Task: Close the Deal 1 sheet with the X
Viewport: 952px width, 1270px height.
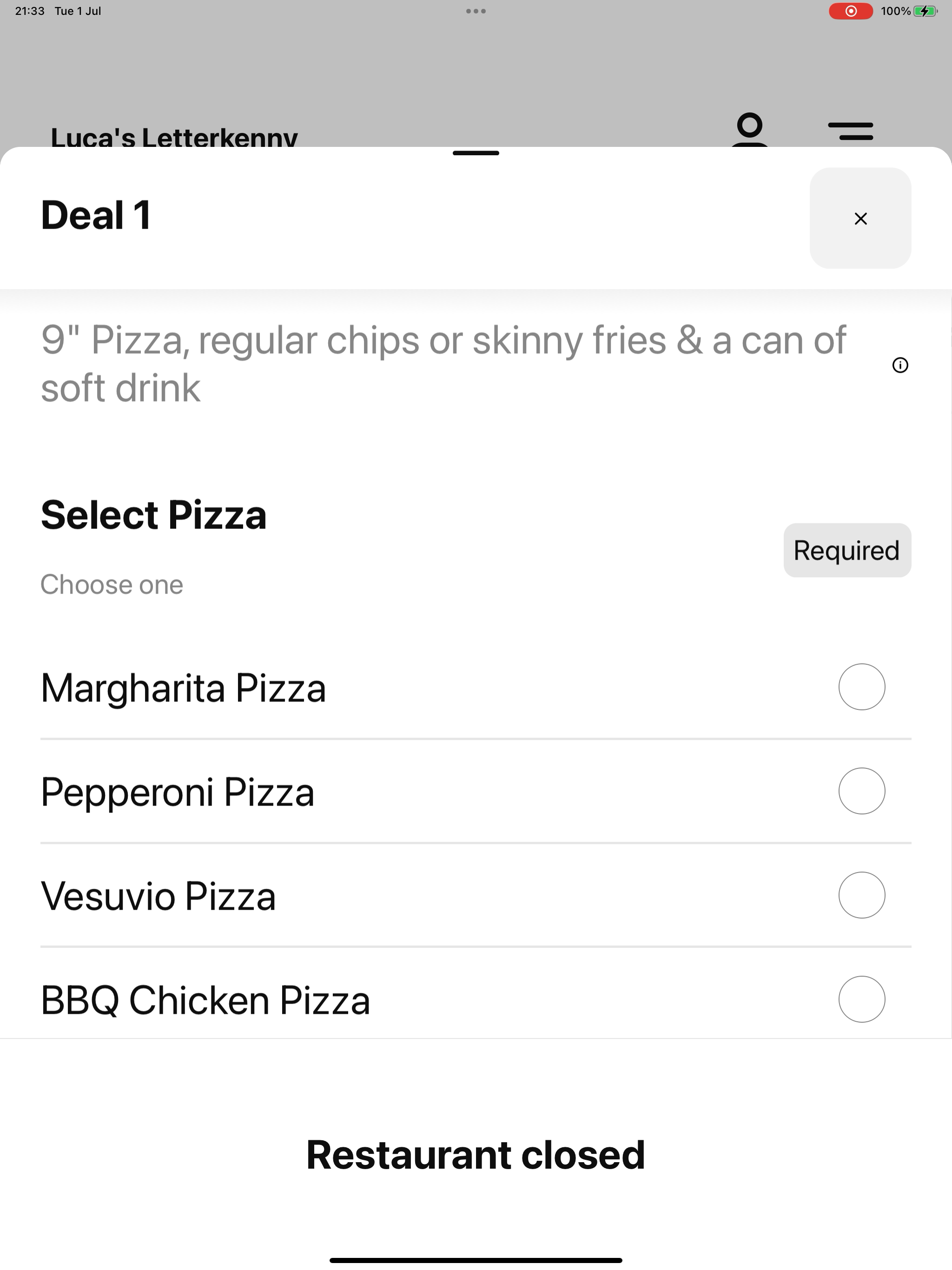Action: click(860, 218)
